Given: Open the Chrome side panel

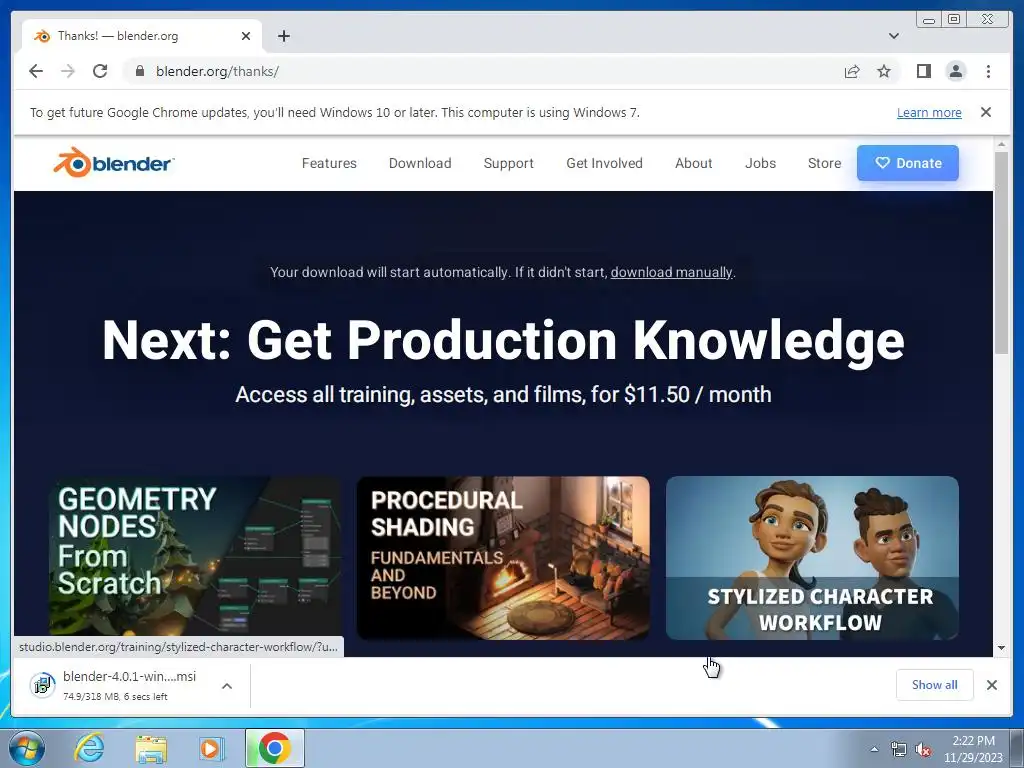Looking at the screenshot, I should click(x=923, y=71).
